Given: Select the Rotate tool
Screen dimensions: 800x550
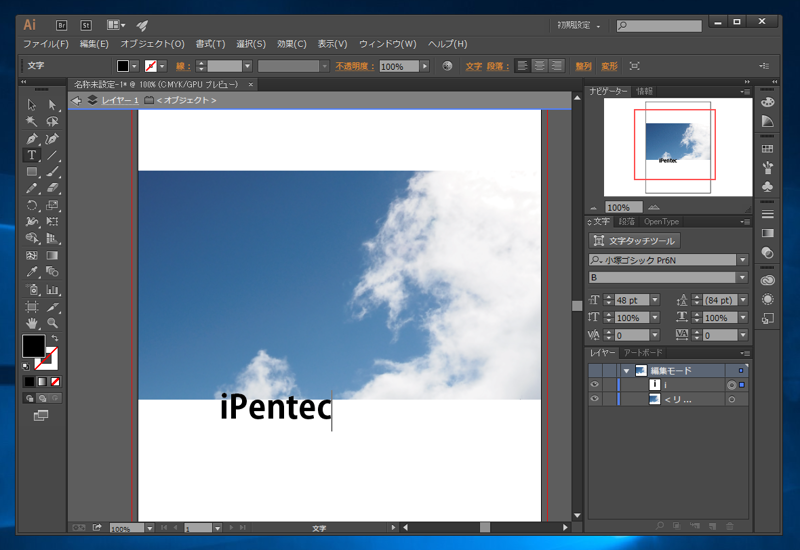Looking at the screenshot, I should [x=32, y=205].
